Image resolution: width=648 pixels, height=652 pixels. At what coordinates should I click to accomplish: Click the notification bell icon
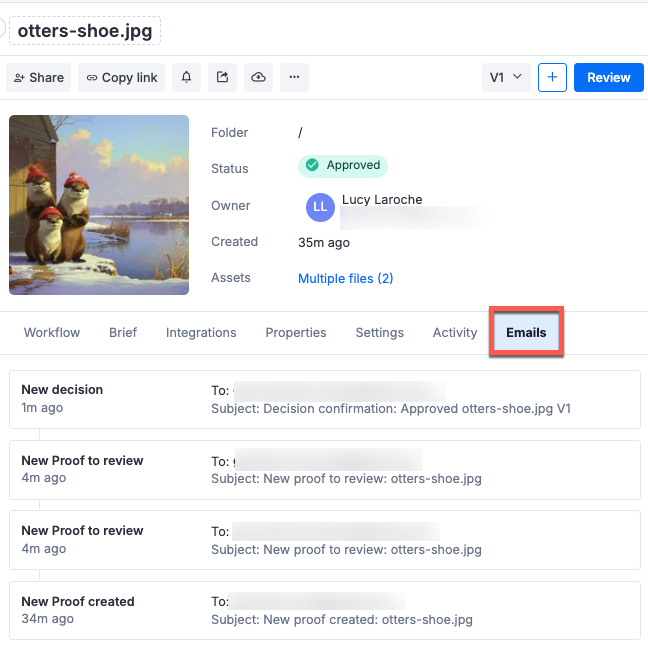point(186,78)
